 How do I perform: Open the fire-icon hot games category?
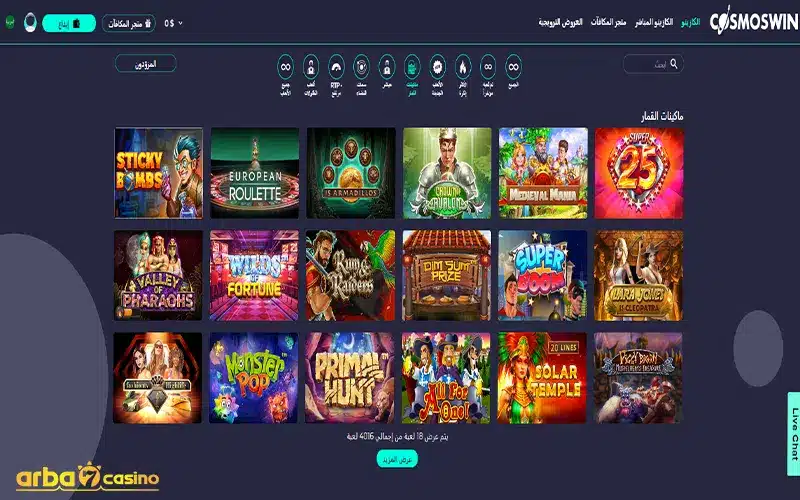pos(463,66)
